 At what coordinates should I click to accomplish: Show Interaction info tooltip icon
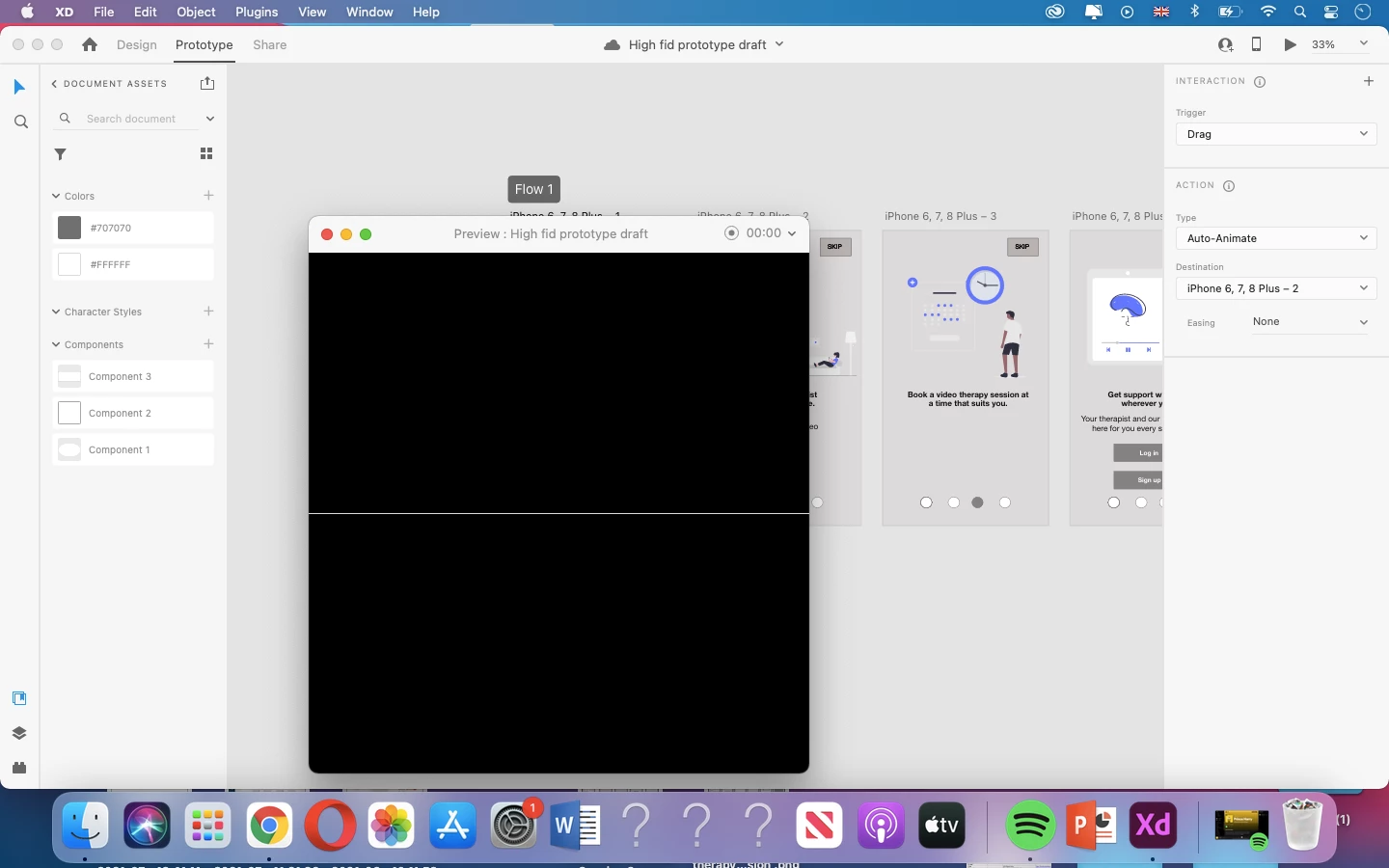[1260, 82]
